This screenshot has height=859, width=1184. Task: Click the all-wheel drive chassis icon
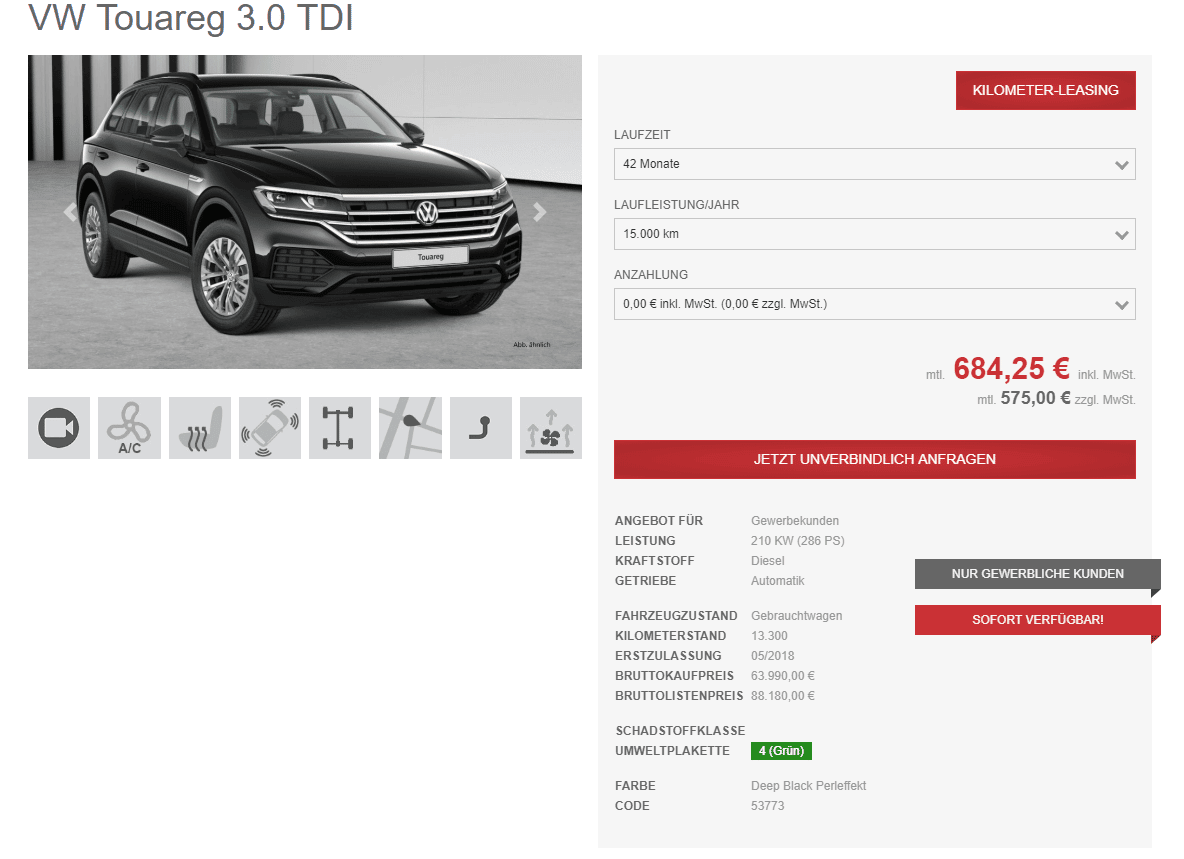click(340, 428)
